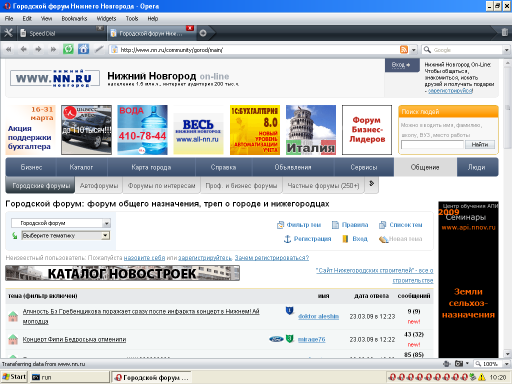Open the File menu
This screenshot has width=512, height=384.
tap(9, 19)
